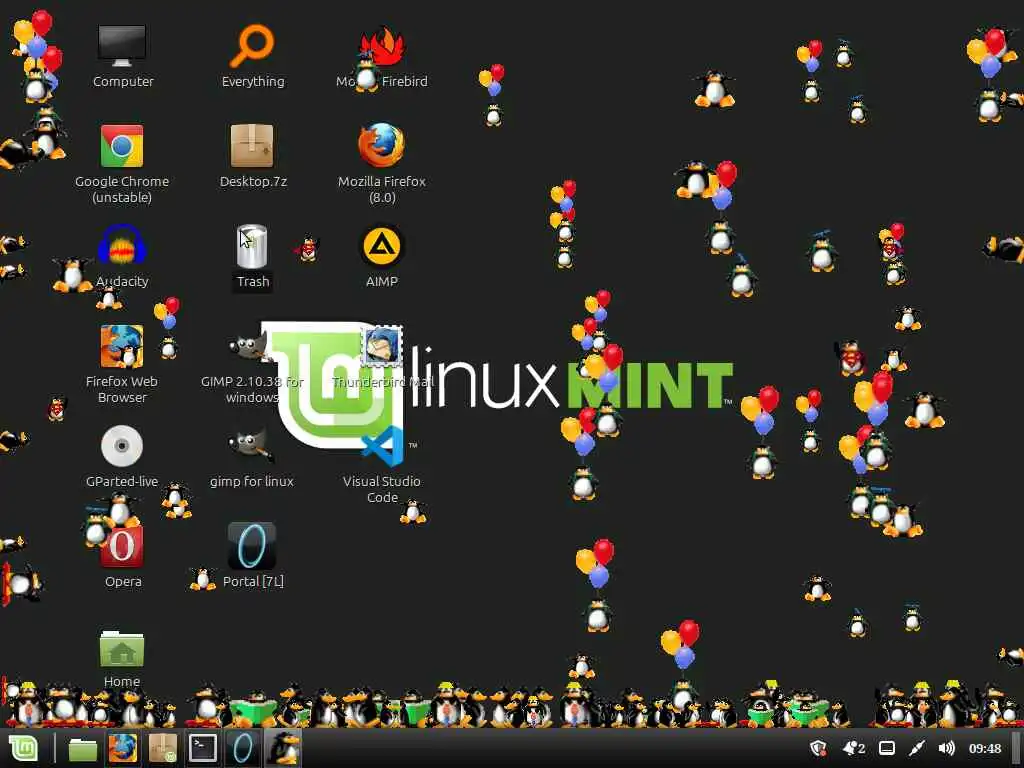This screenshot has height=768, width=1024.
Task: Select the Desktop.7z archive file
Action: 252,146
